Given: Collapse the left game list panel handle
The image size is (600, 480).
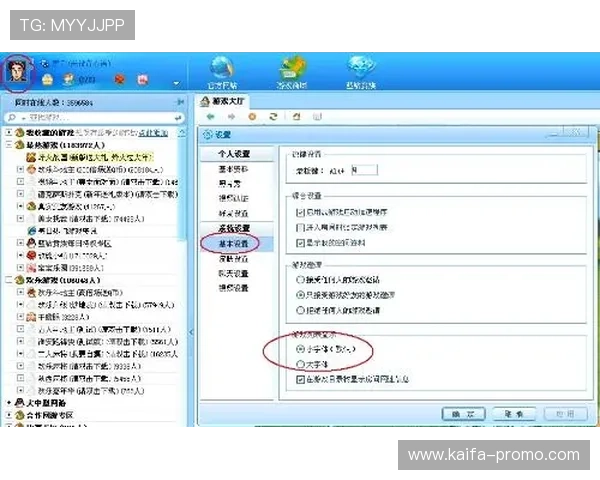Looking at the screenshot, I should click(x=191, y=332).
